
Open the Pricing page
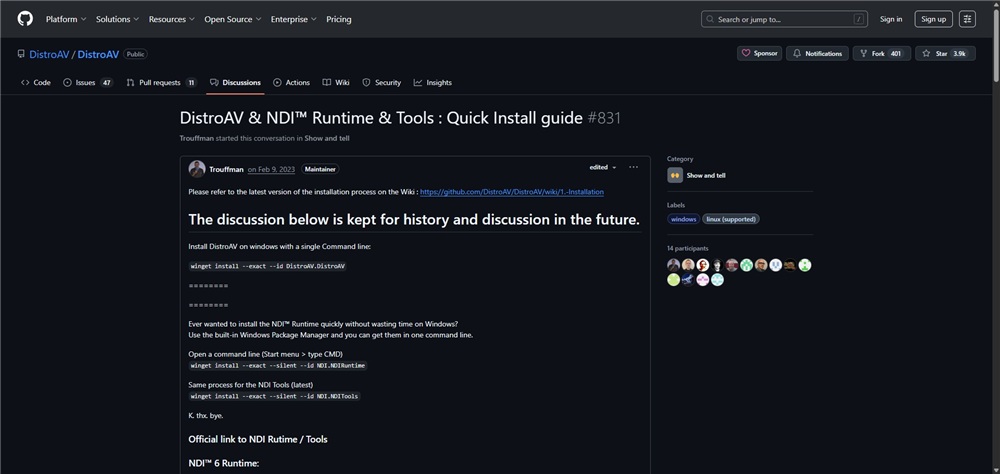click(339, 19)
